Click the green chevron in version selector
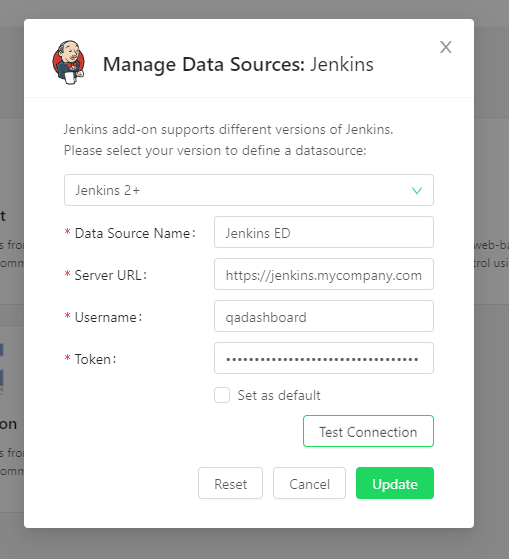 [x=417, y=190]
